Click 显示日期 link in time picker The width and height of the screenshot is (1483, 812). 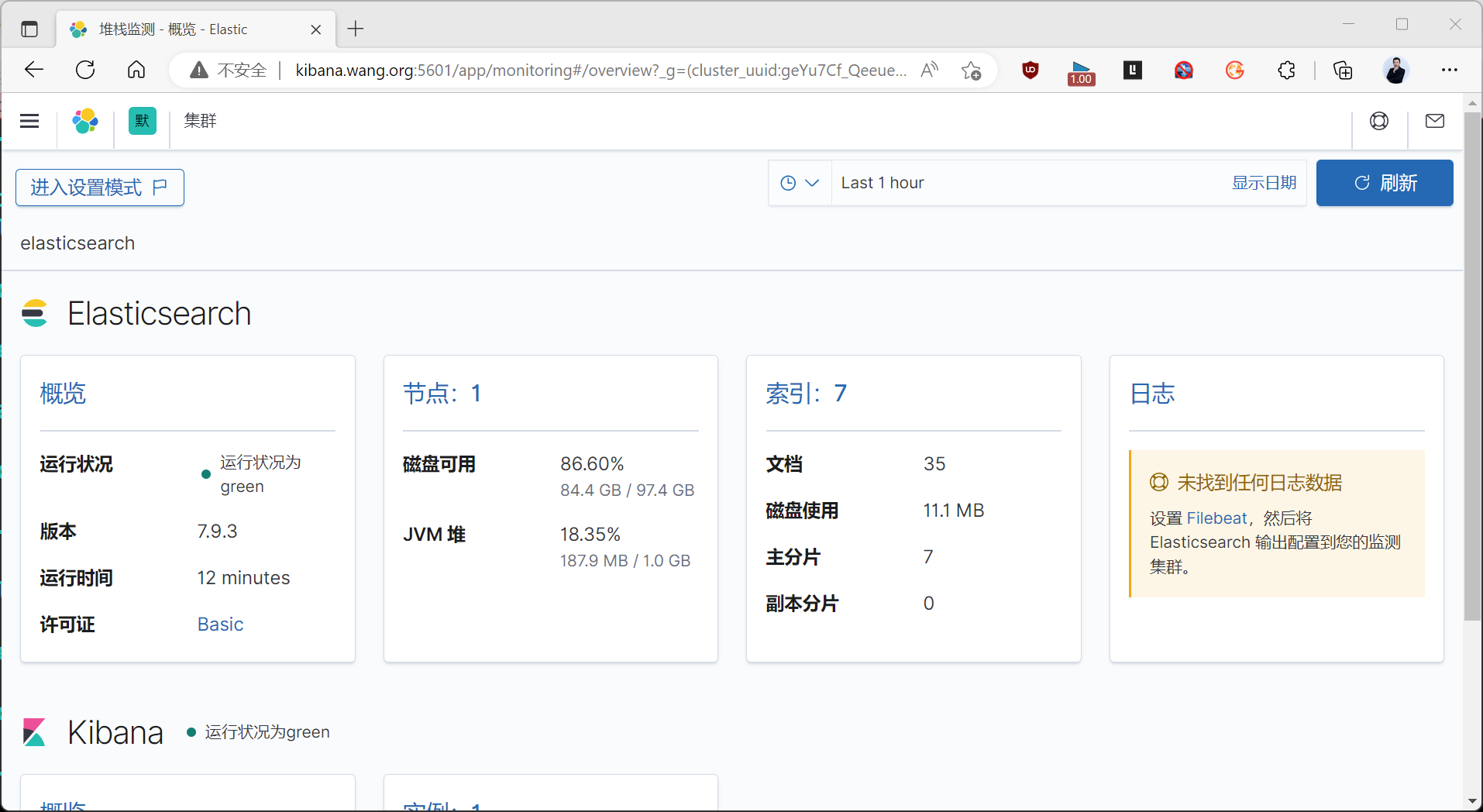[1264, 183]
